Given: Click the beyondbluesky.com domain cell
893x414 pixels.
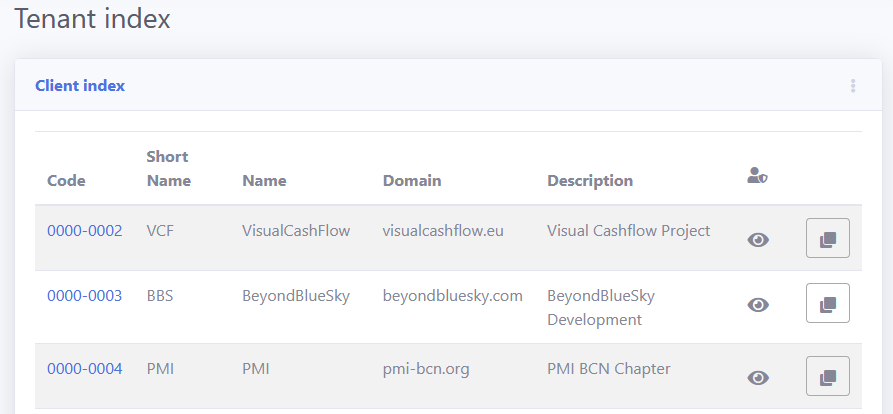Looking at the screenshot, I should 452,296.
